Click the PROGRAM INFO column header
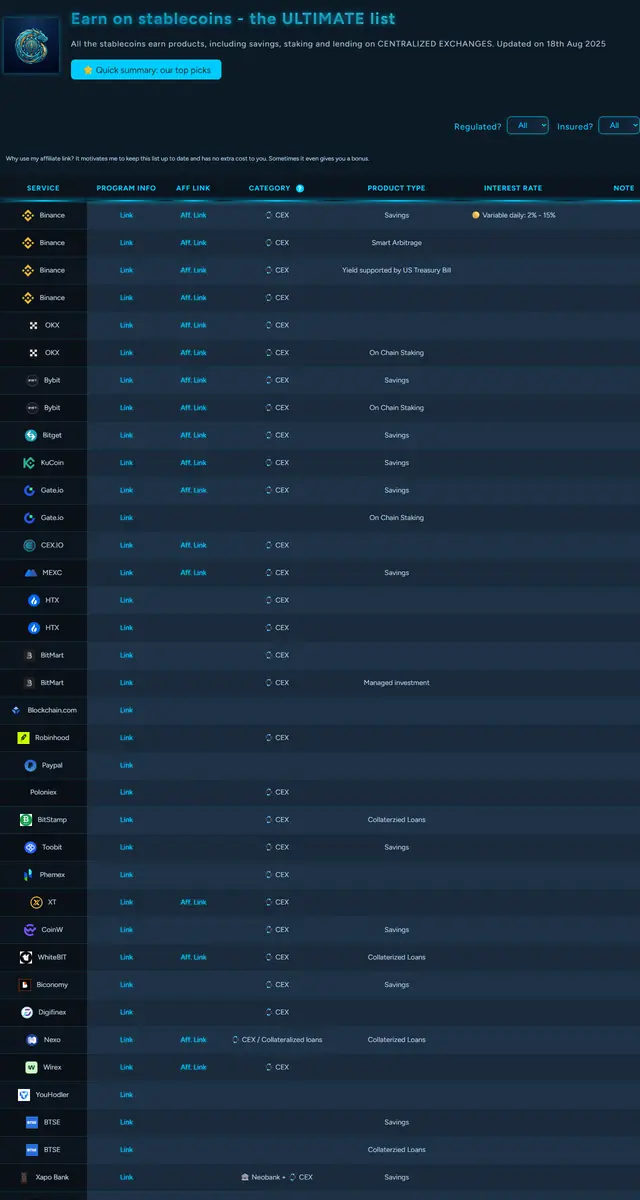Screen dimensions: 640x1200 pyautogui.click(x=126, y=188)
